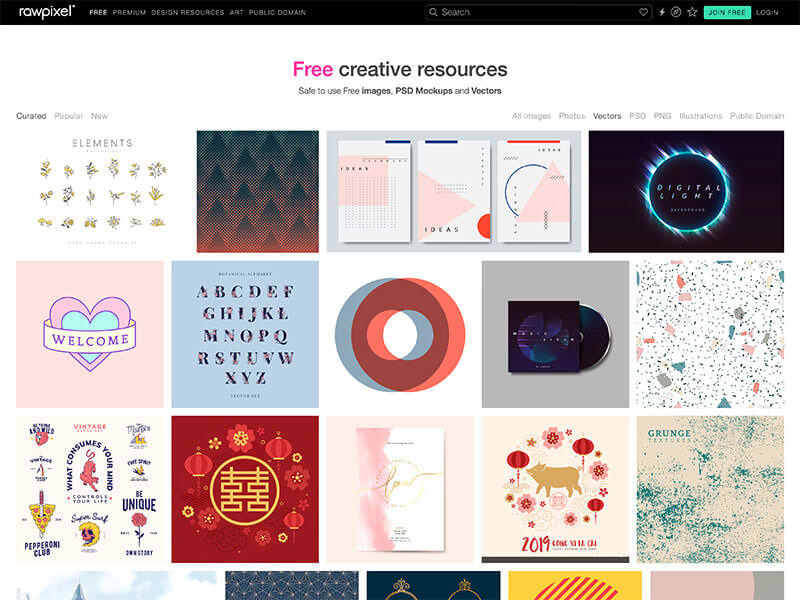Open the Welcome heart badge thumbnail
The width and height of the screenshot is (800, 600).
[x=90, y=334]
